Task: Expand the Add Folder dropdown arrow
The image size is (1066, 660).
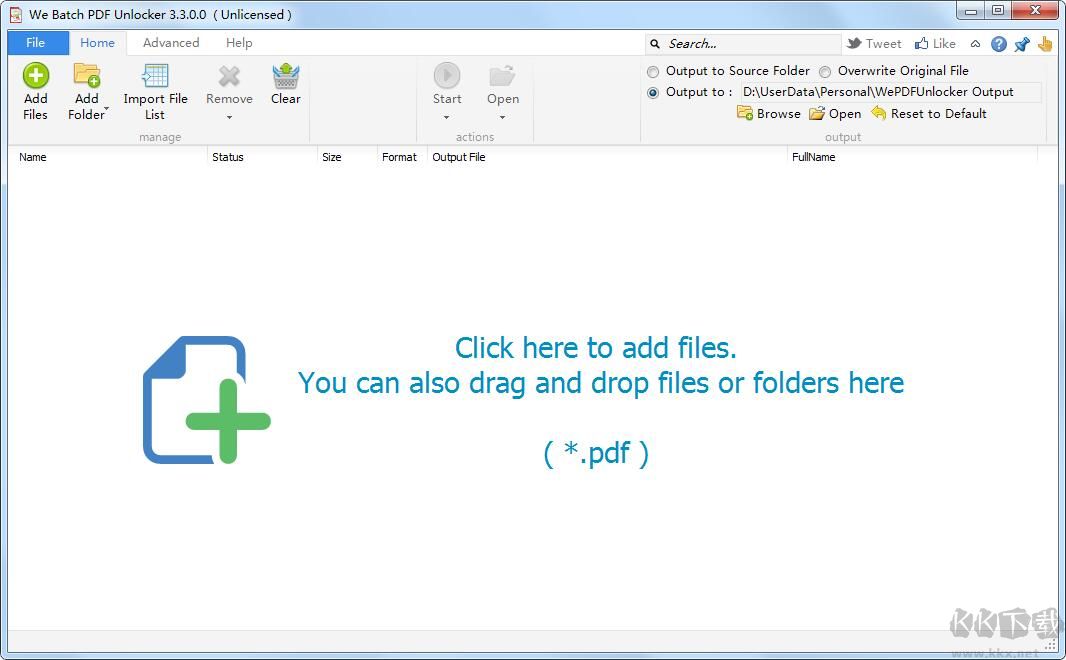Action: point(106,110)
